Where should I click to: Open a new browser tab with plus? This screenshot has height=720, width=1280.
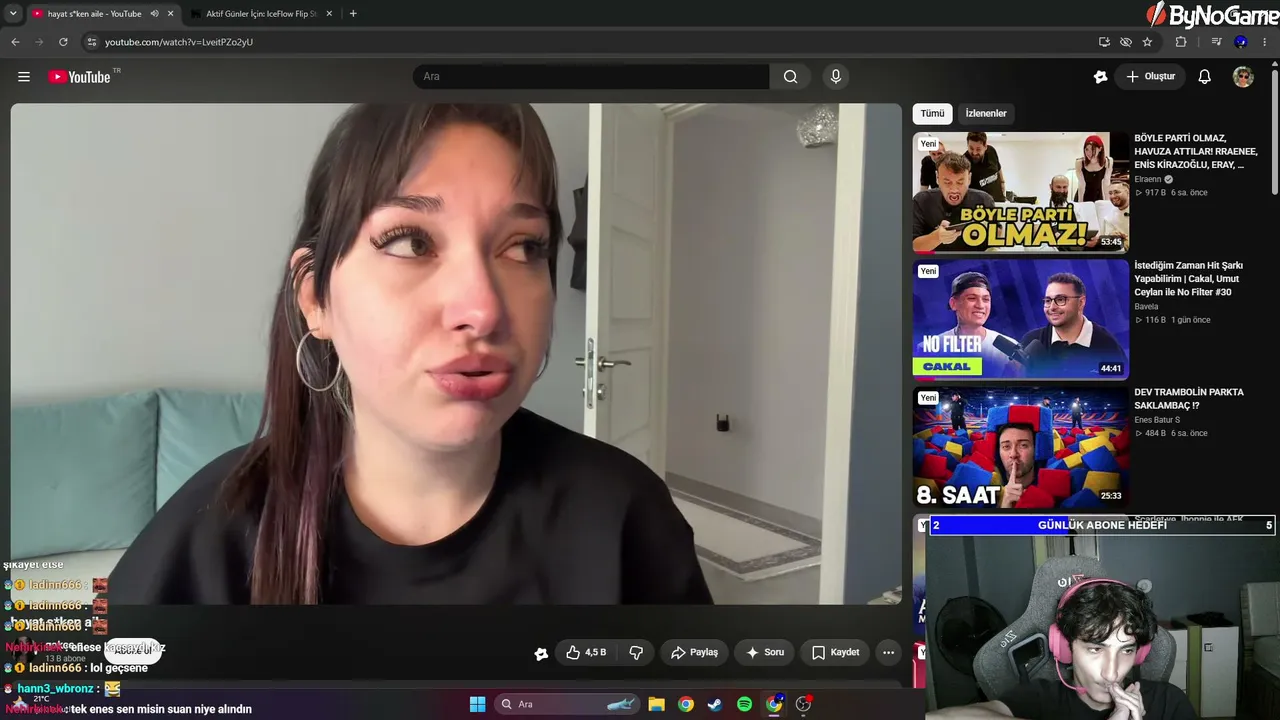[x=353, y=14]
